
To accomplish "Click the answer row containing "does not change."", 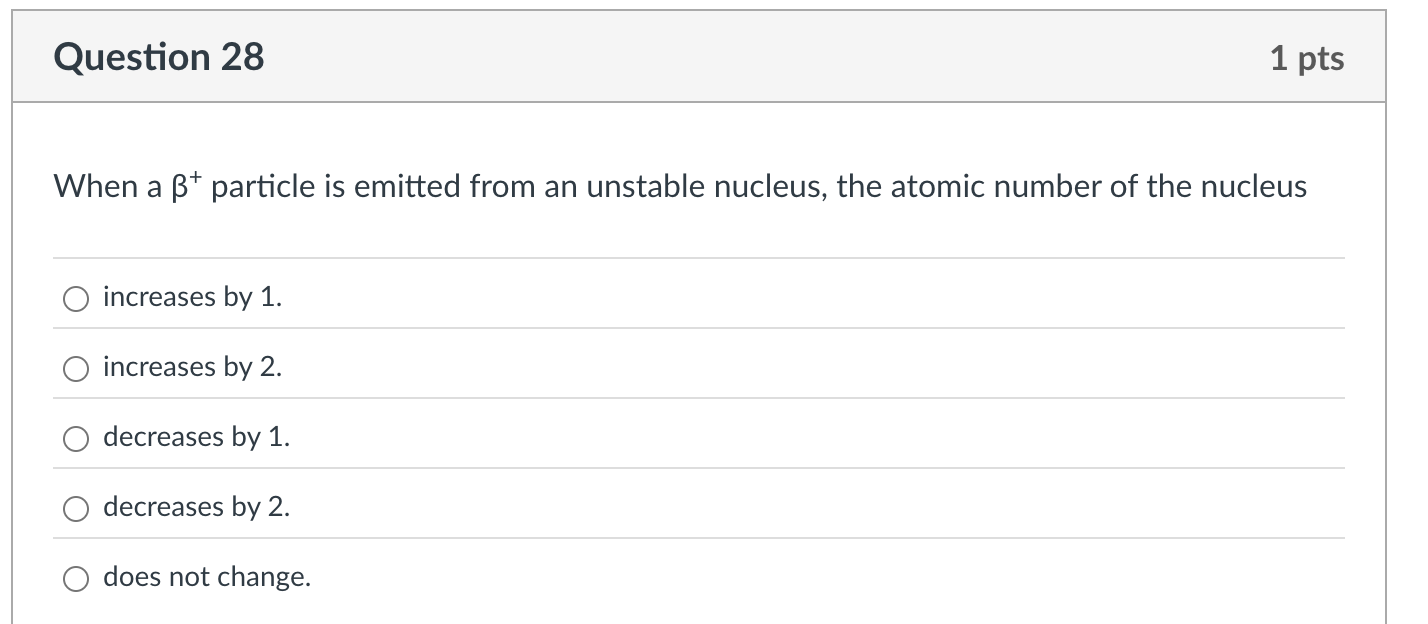I will 600,578.
